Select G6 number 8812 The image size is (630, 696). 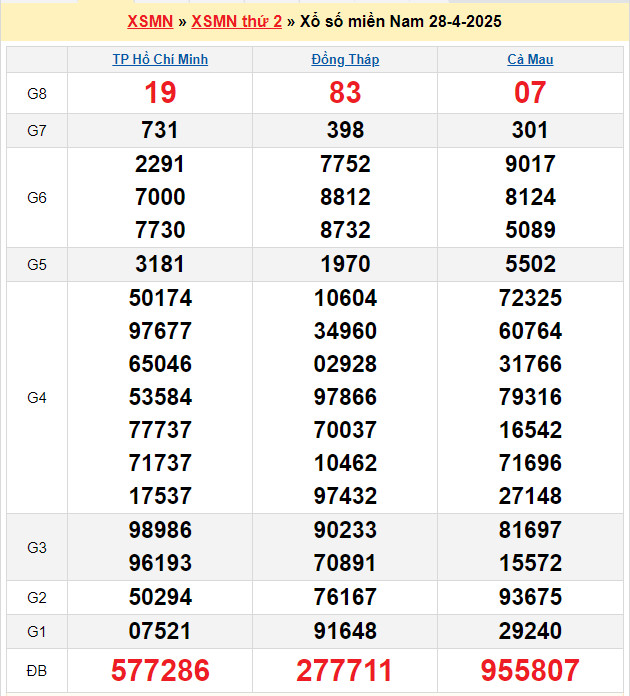[345, 197]
